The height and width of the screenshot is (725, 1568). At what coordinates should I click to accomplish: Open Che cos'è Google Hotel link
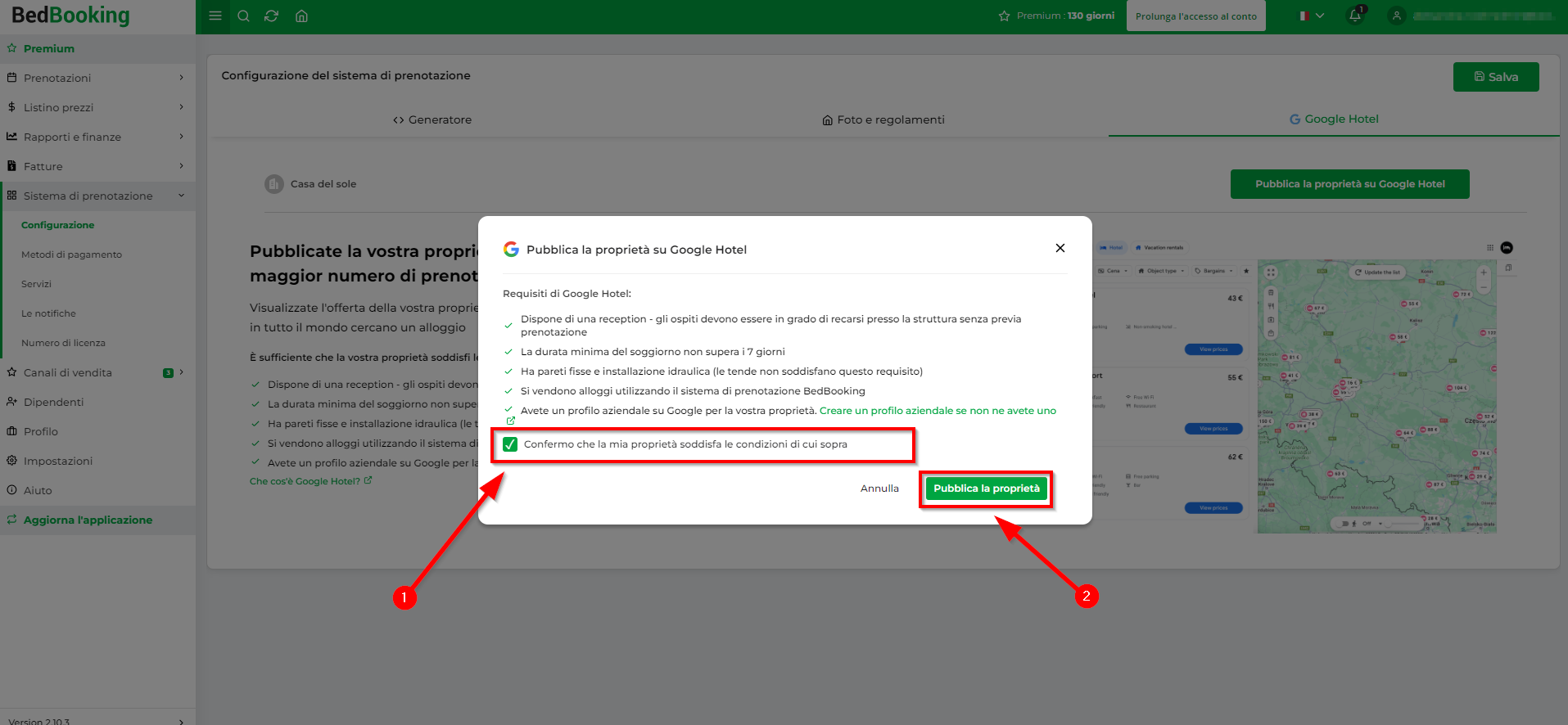(x=310, y=481)
